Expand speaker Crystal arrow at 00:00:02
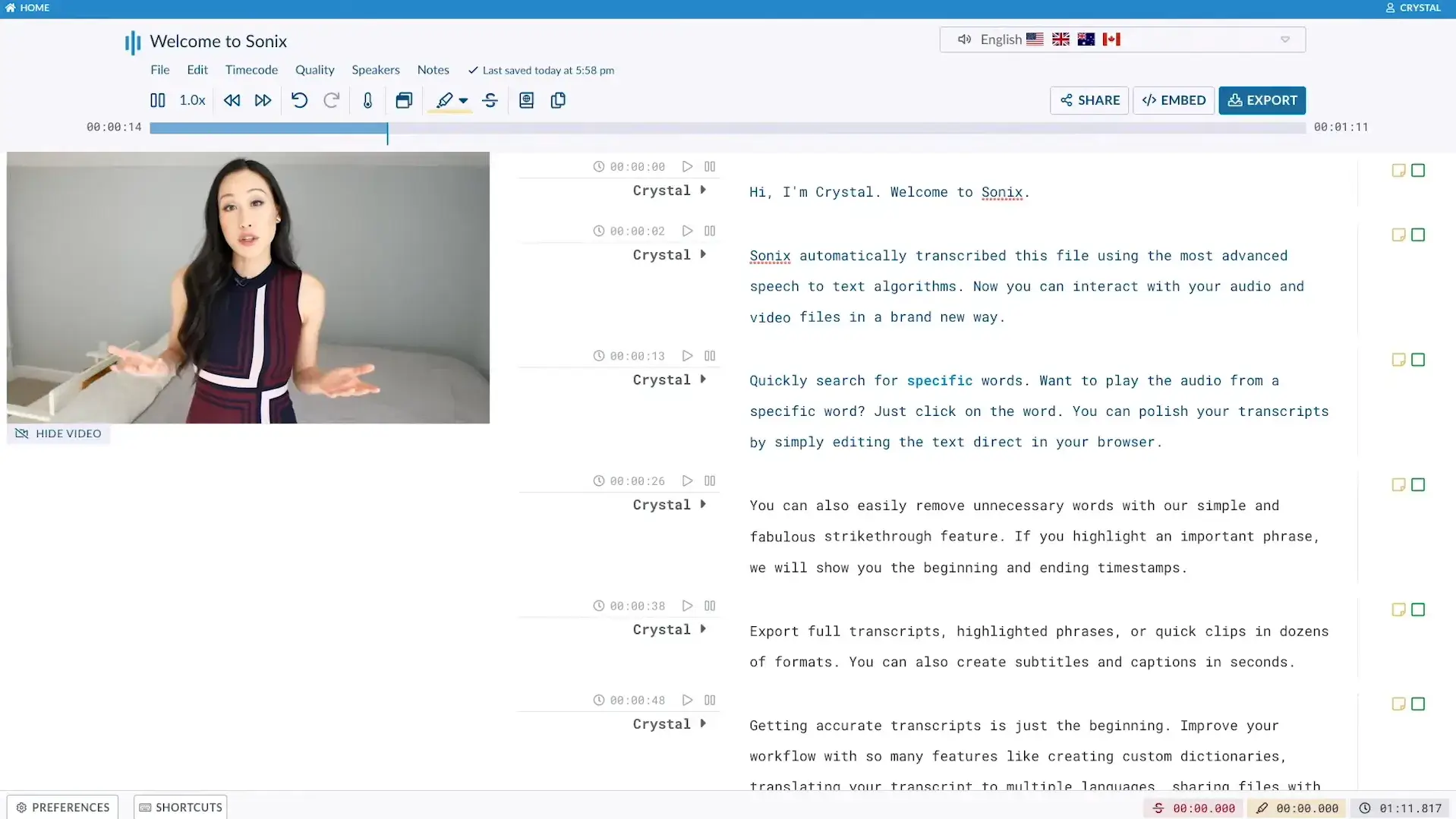1456x819 pixels. pos(703,254)
